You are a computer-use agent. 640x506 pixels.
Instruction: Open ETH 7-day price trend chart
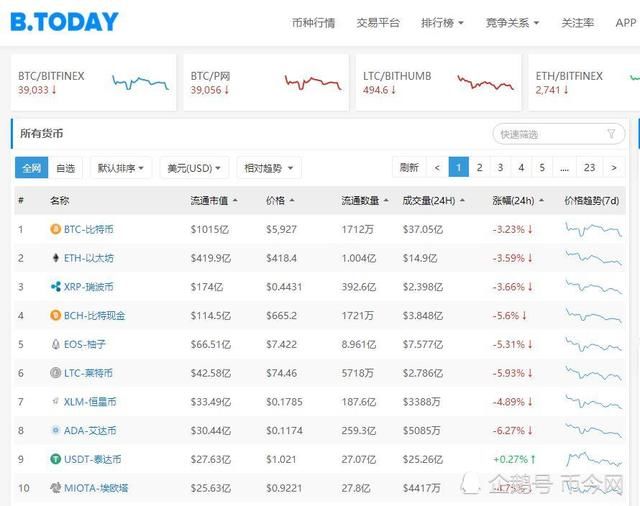coord(593,258)
